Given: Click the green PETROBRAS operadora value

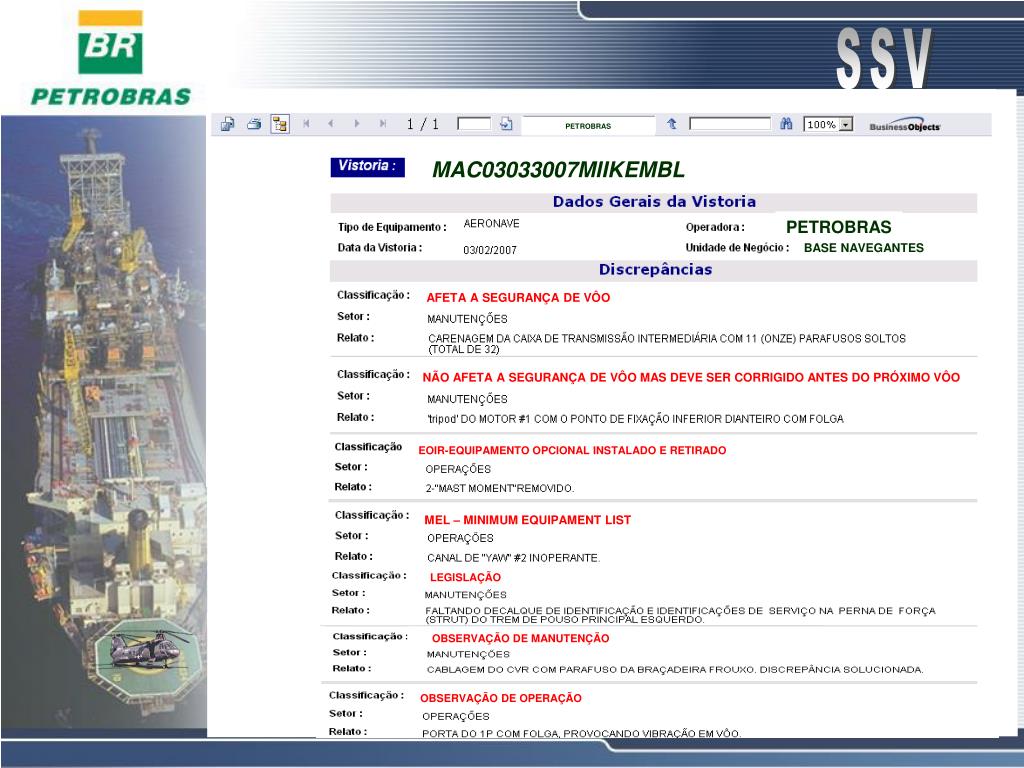Looking at the screenshot, I should click(x=839, y=227).
